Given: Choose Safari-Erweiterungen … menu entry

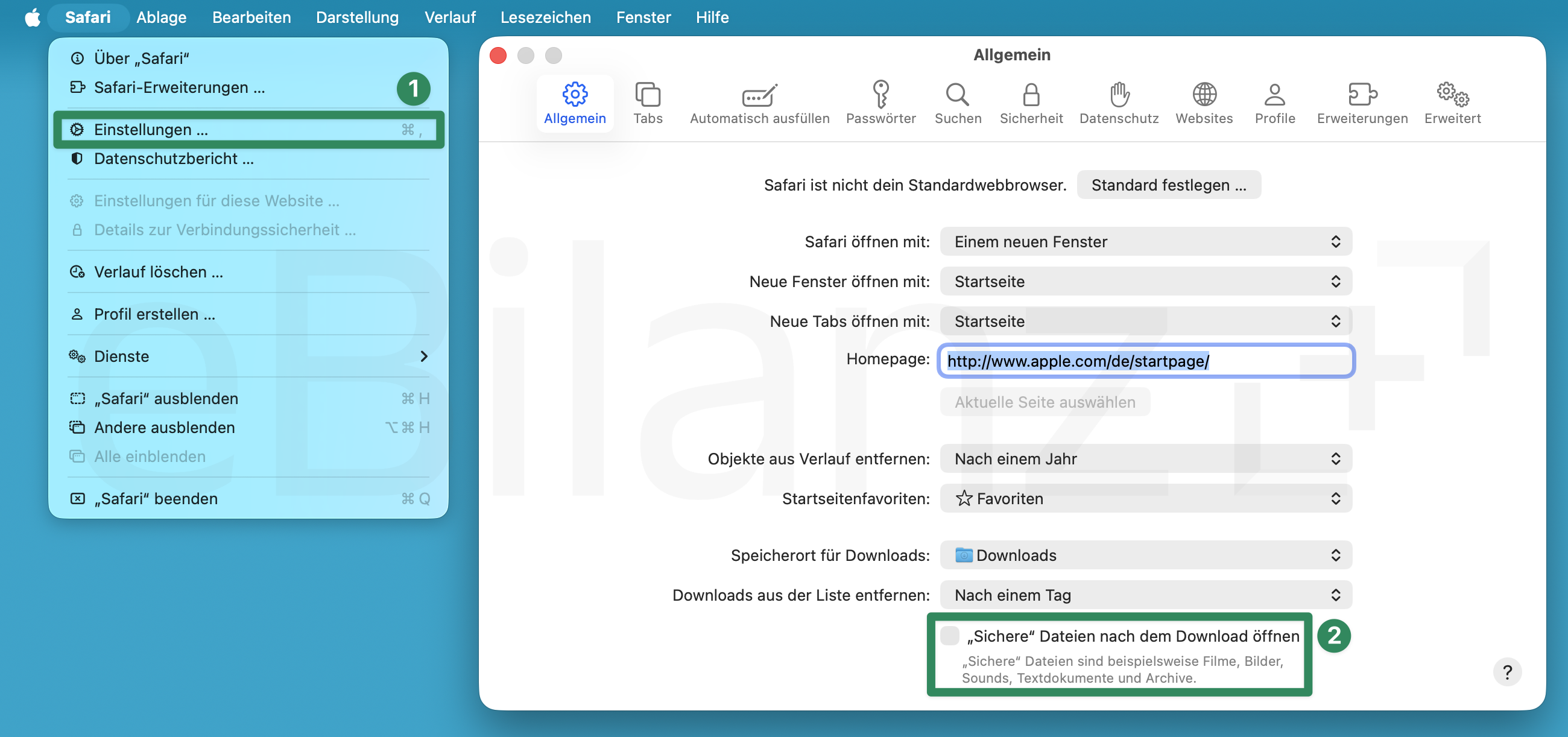Looking at the screenshot, I should [x=248, y=87].
